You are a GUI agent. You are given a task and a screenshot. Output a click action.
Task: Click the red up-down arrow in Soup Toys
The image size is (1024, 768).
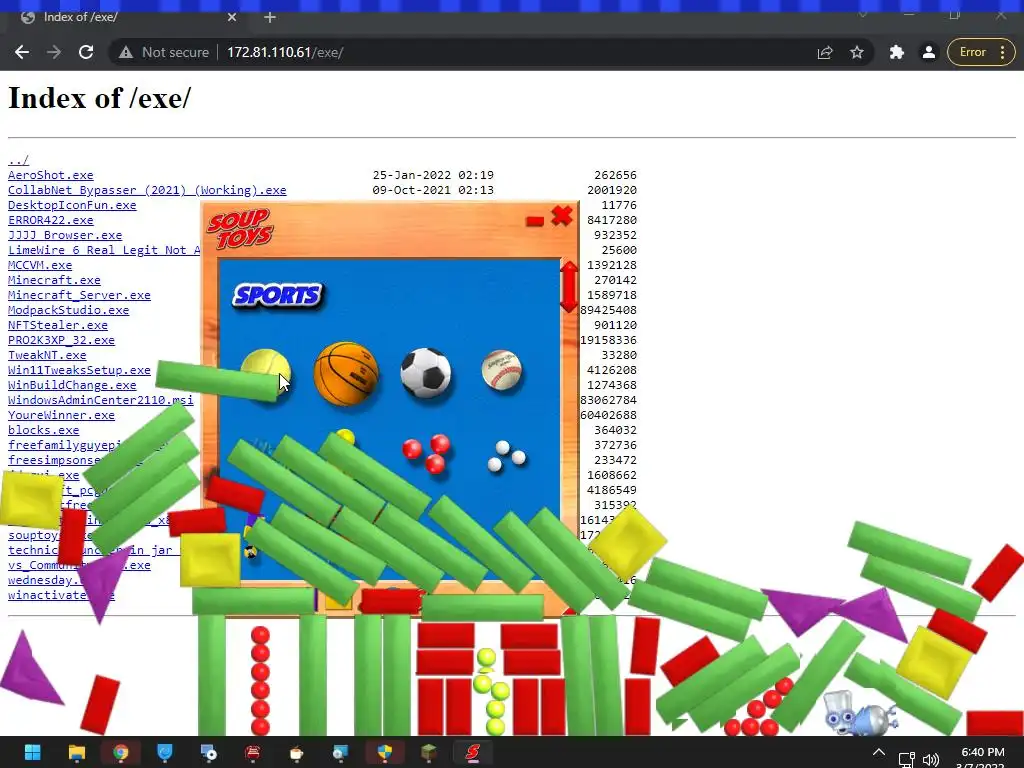pos(569,287)
